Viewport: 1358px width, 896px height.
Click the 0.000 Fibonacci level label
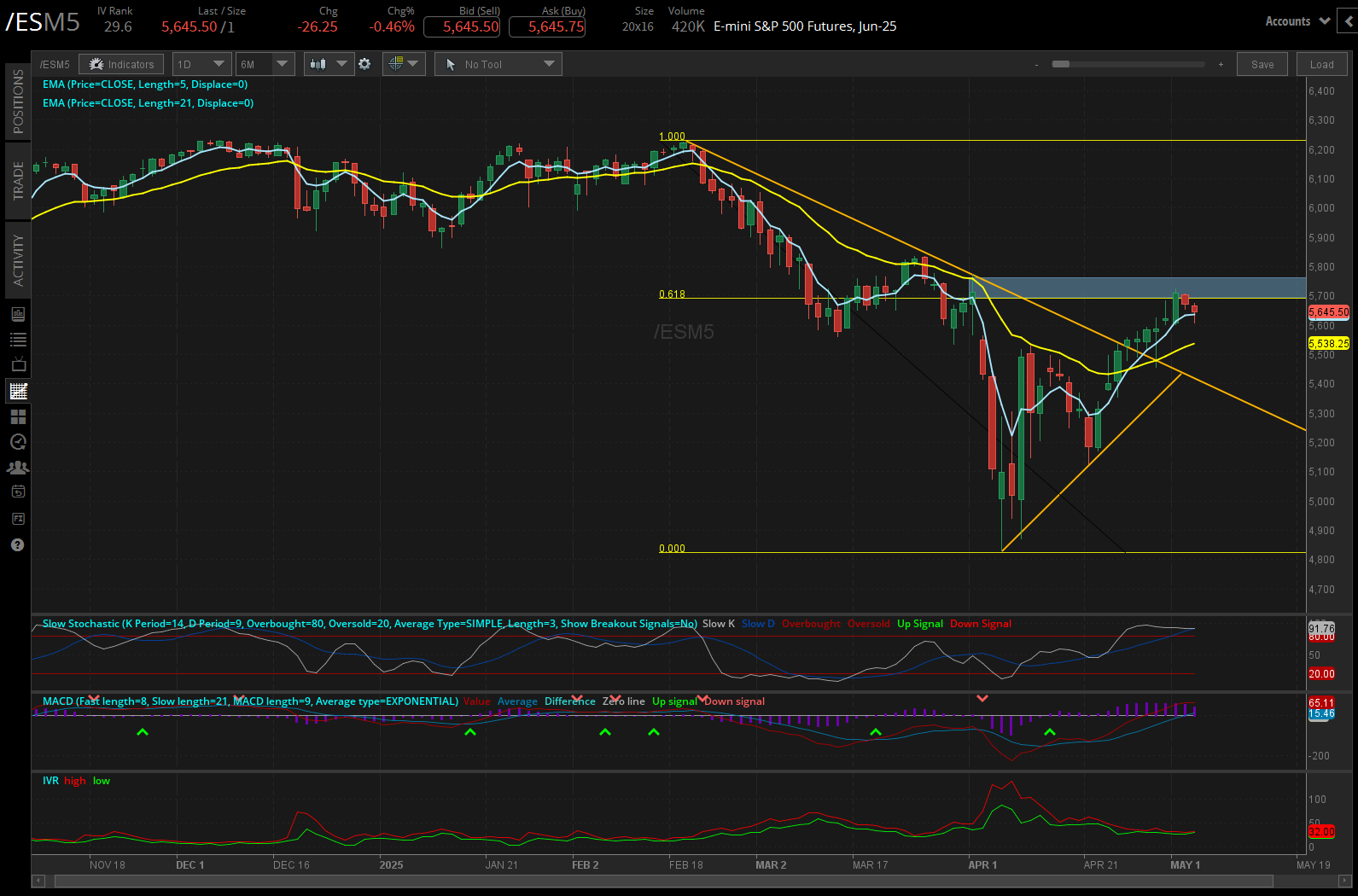[x=672, y=549]
